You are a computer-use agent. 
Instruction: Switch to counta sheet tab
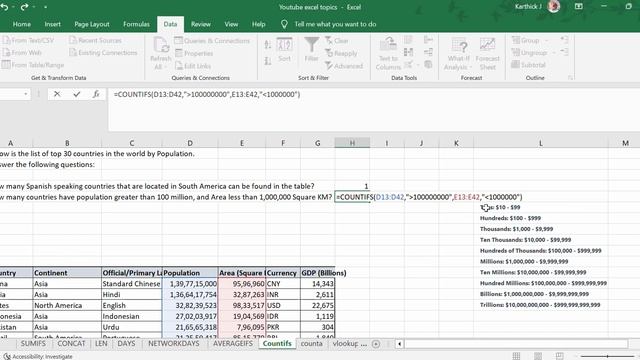tap(311, 344)
